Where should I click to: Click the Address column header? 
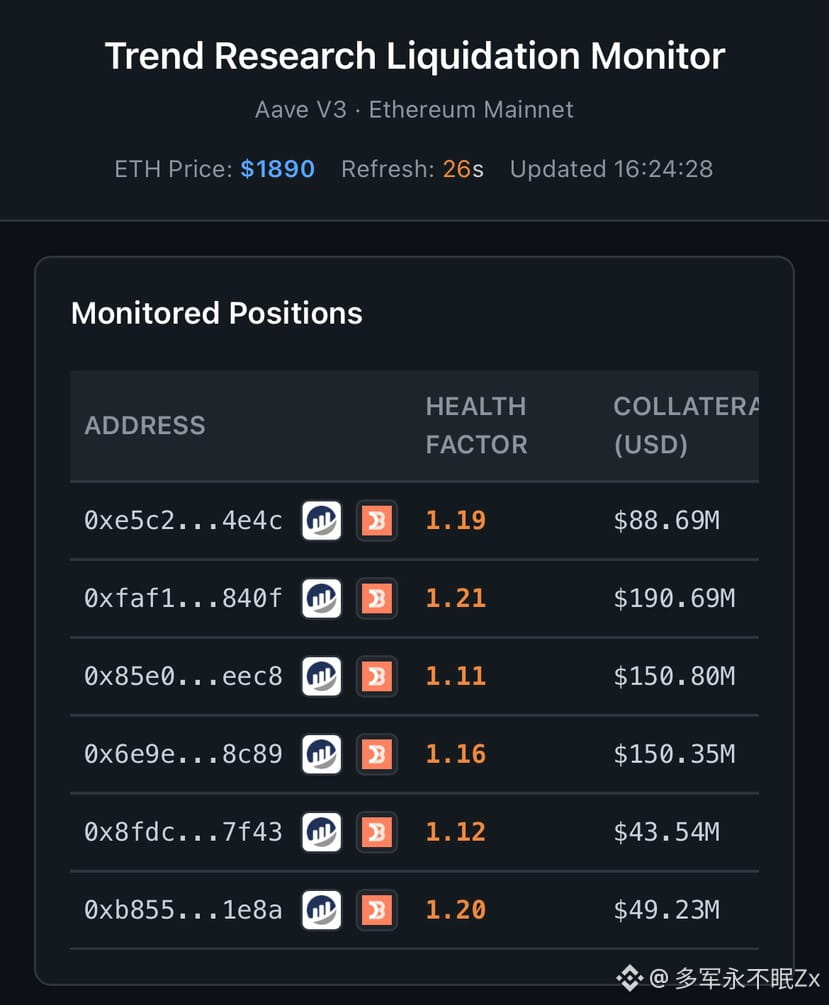(145, 425)
